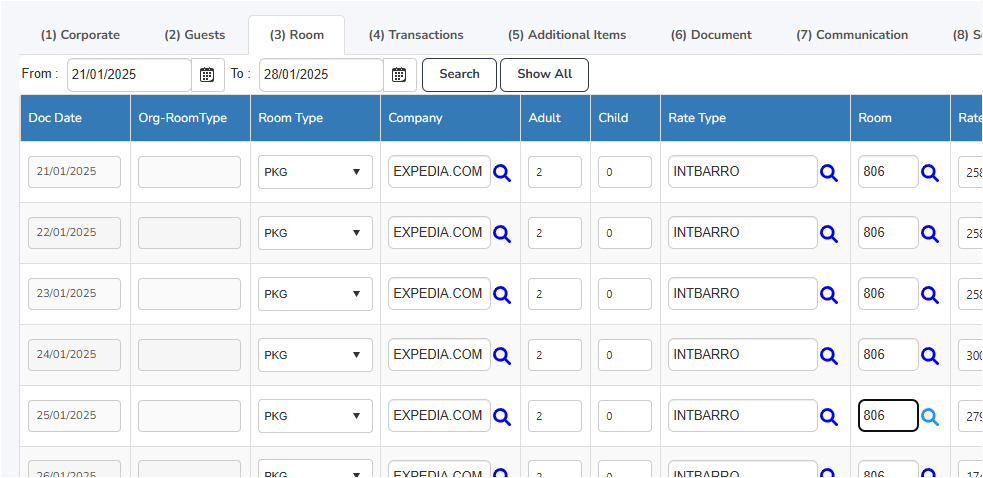Search room for the 24/01/2025 row
The height and width of the screenshot is (478, 983).
pos(930,356)
